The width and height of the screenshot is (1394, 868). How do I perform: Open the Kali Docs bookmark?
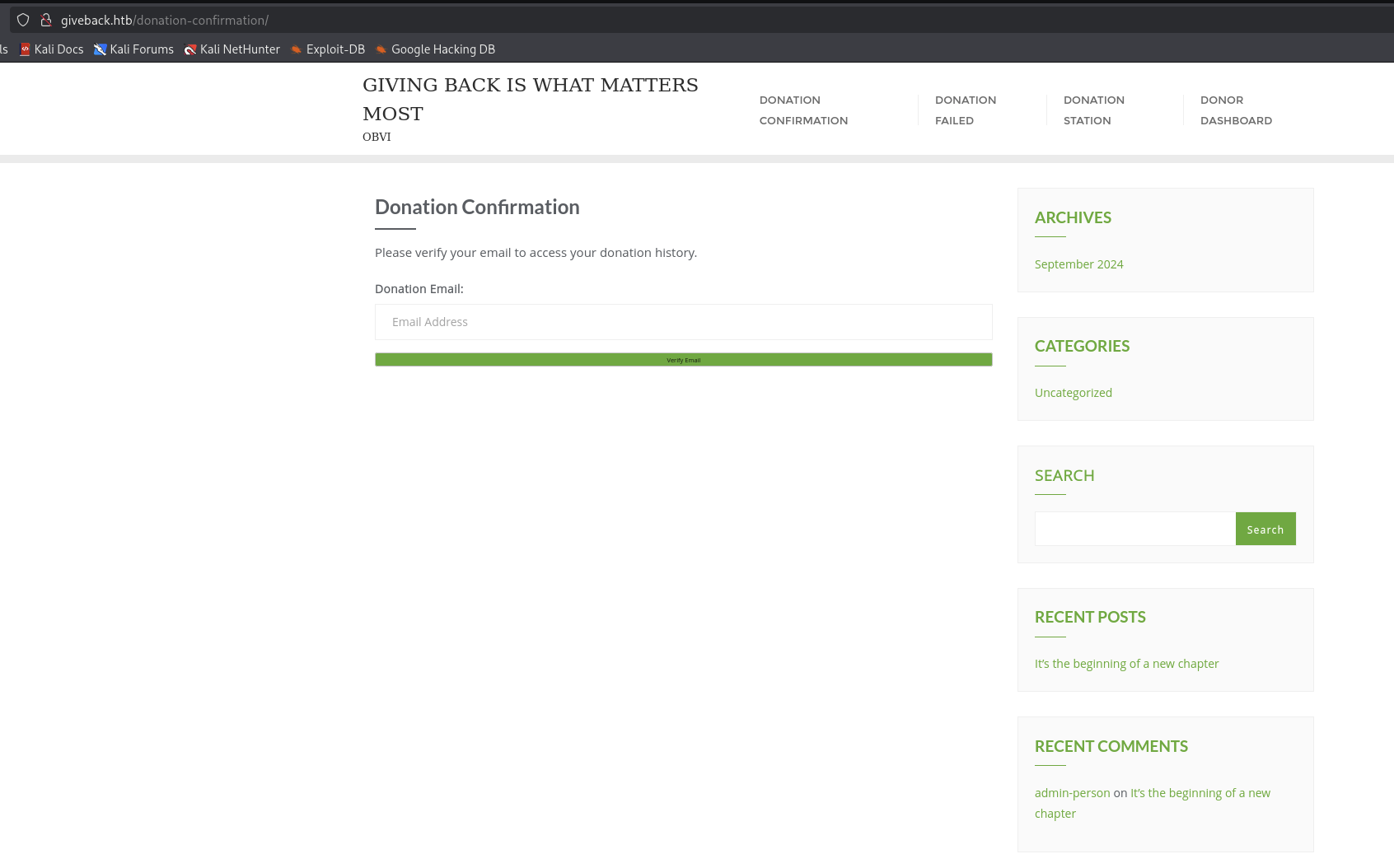point(51,49)
